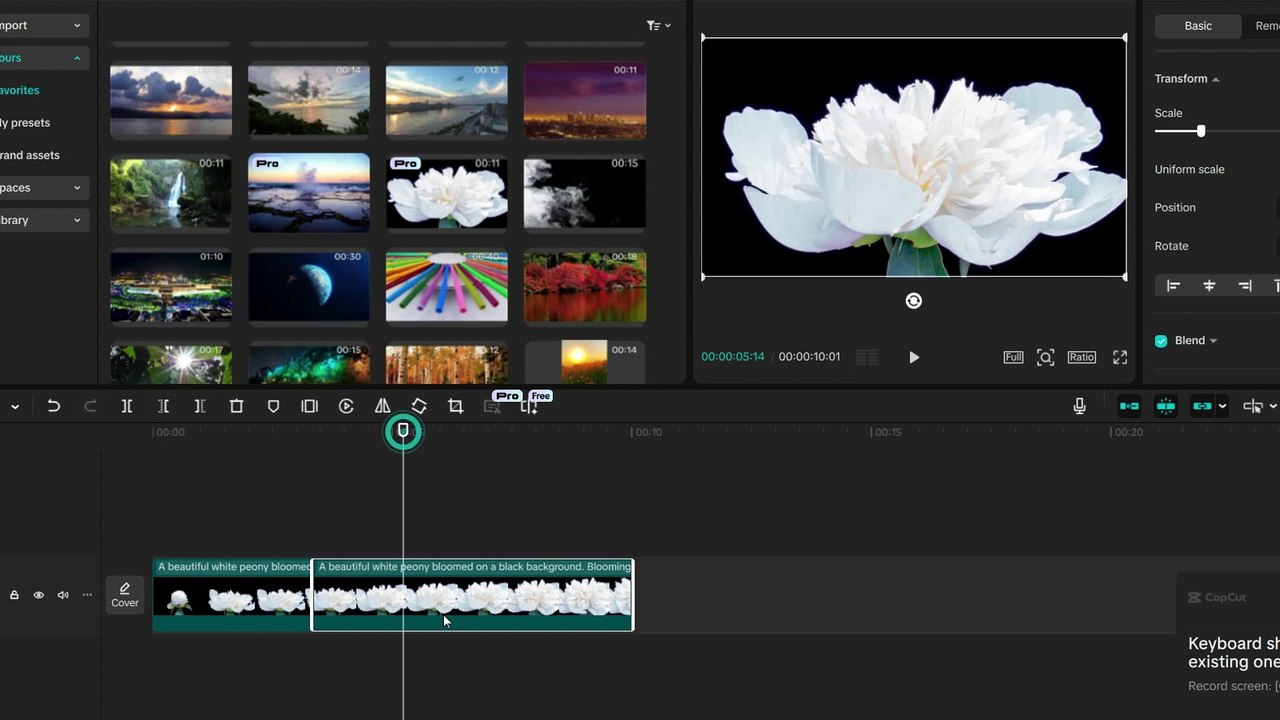
Task: Click the Cover button on the track
Action: pyautogui.click(x=125, y=595)
